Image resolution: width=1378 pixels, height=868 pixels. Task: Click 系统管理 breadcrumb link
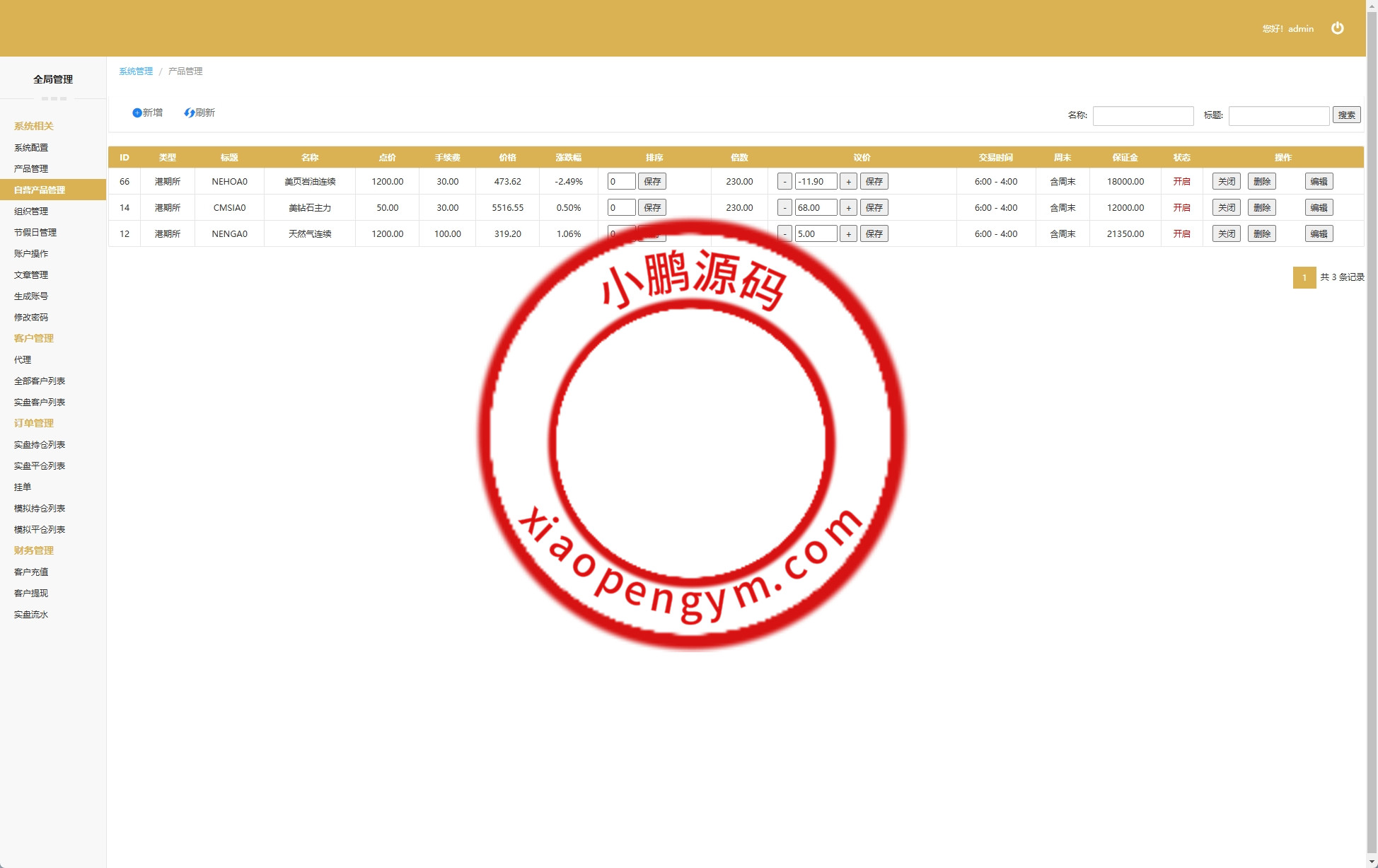[136, 71]
